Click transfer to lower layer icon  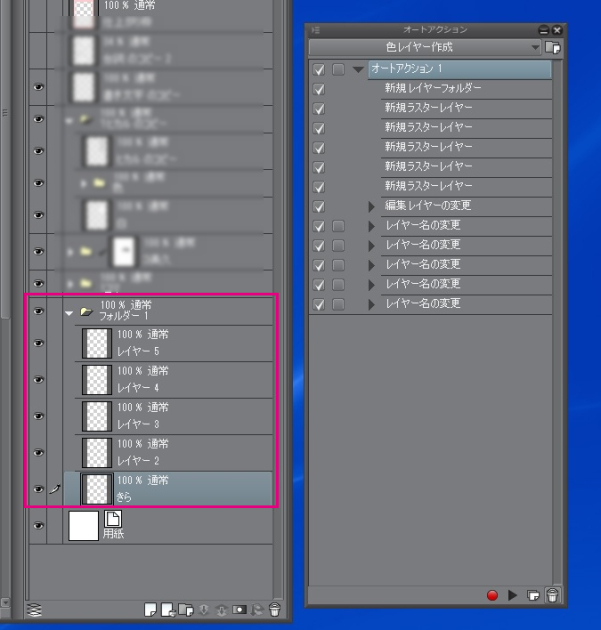[204, 610]
